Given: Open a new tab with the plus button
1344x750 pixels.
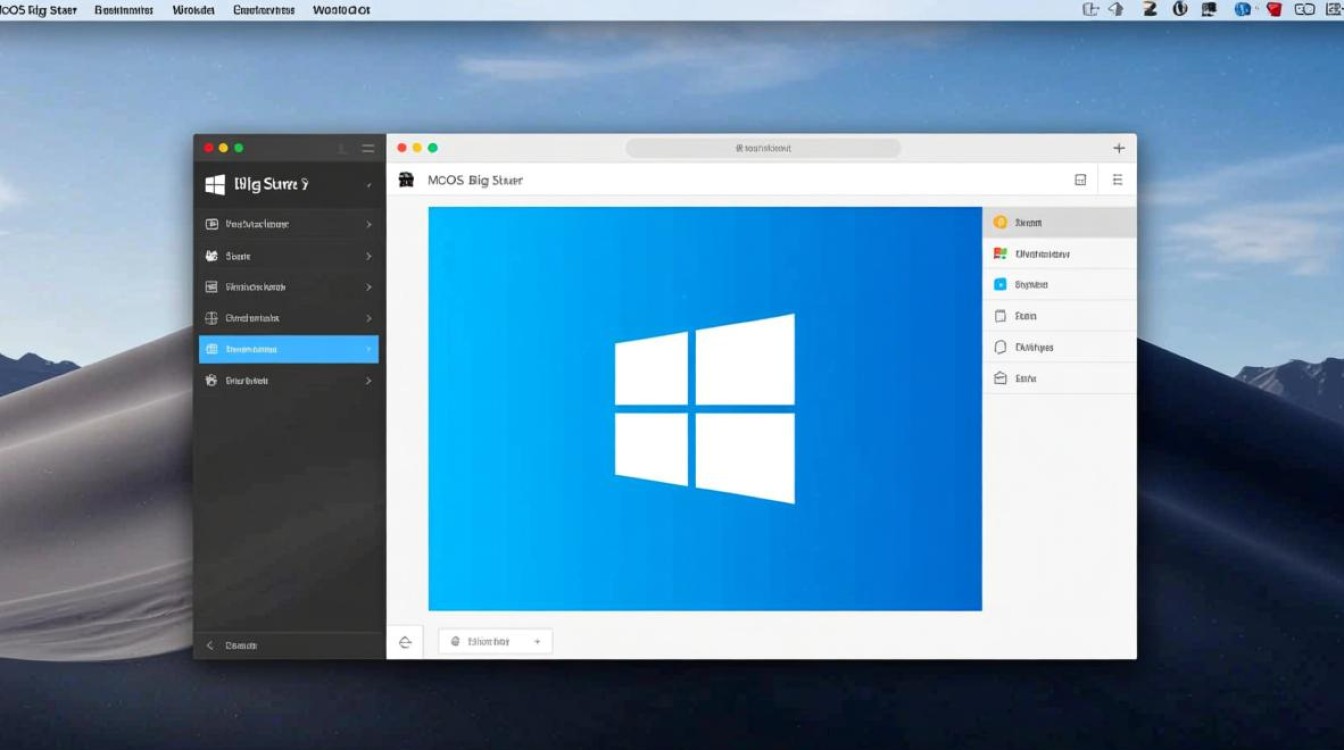Looking at the screenshot, I should [1119, 147].
